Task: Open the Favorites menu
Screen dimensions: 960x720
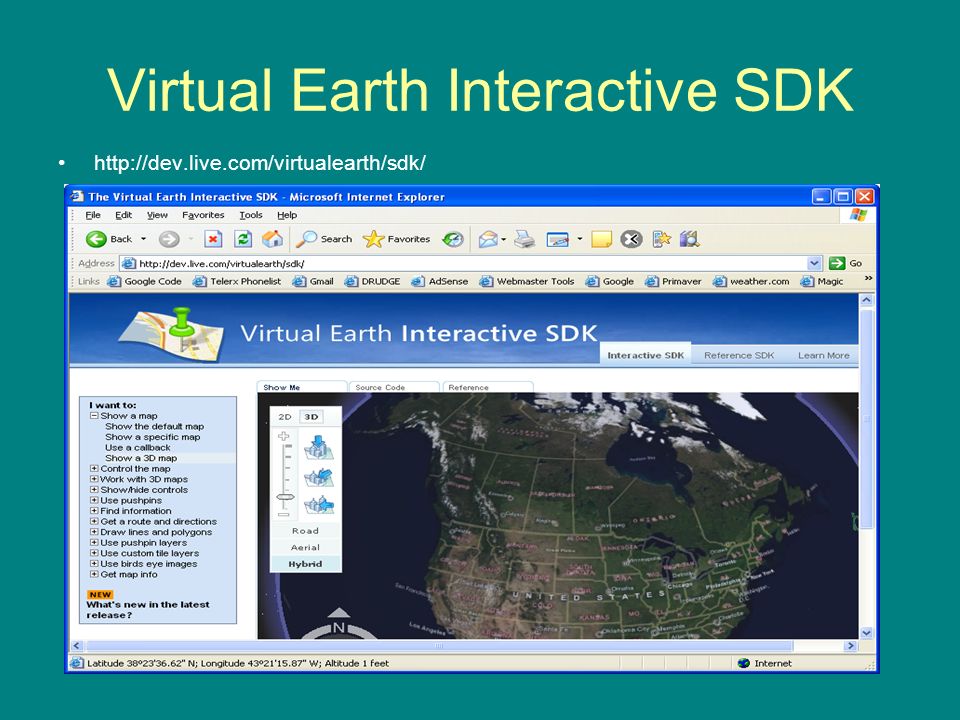Action: [x=203, y=215]
